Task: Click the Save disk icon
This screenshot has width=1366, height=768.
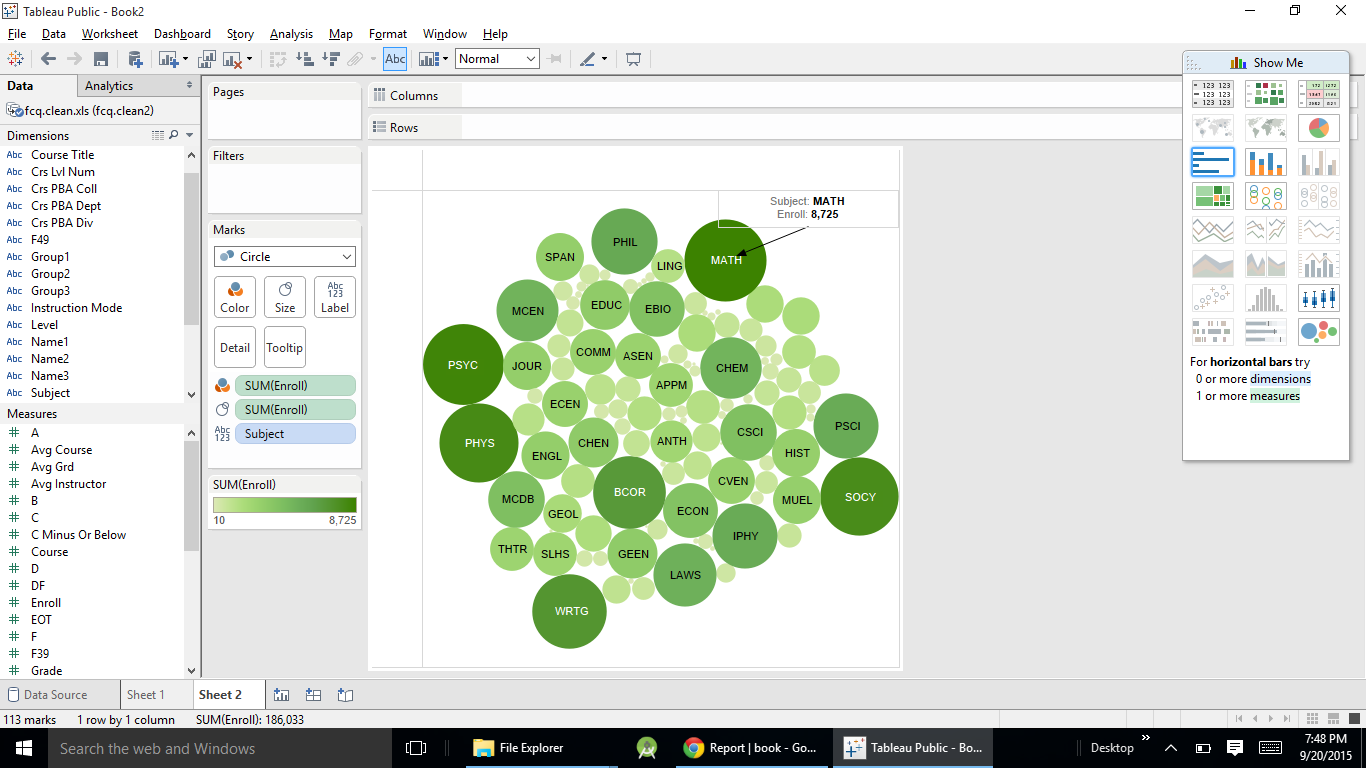Action: tap(101, 59)
